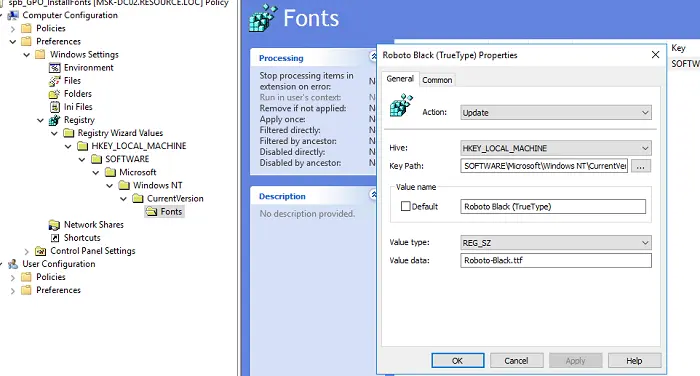Screen dimensions: 700x376
Task: Click the Computer Configuration icon
Action: [13, 15]
